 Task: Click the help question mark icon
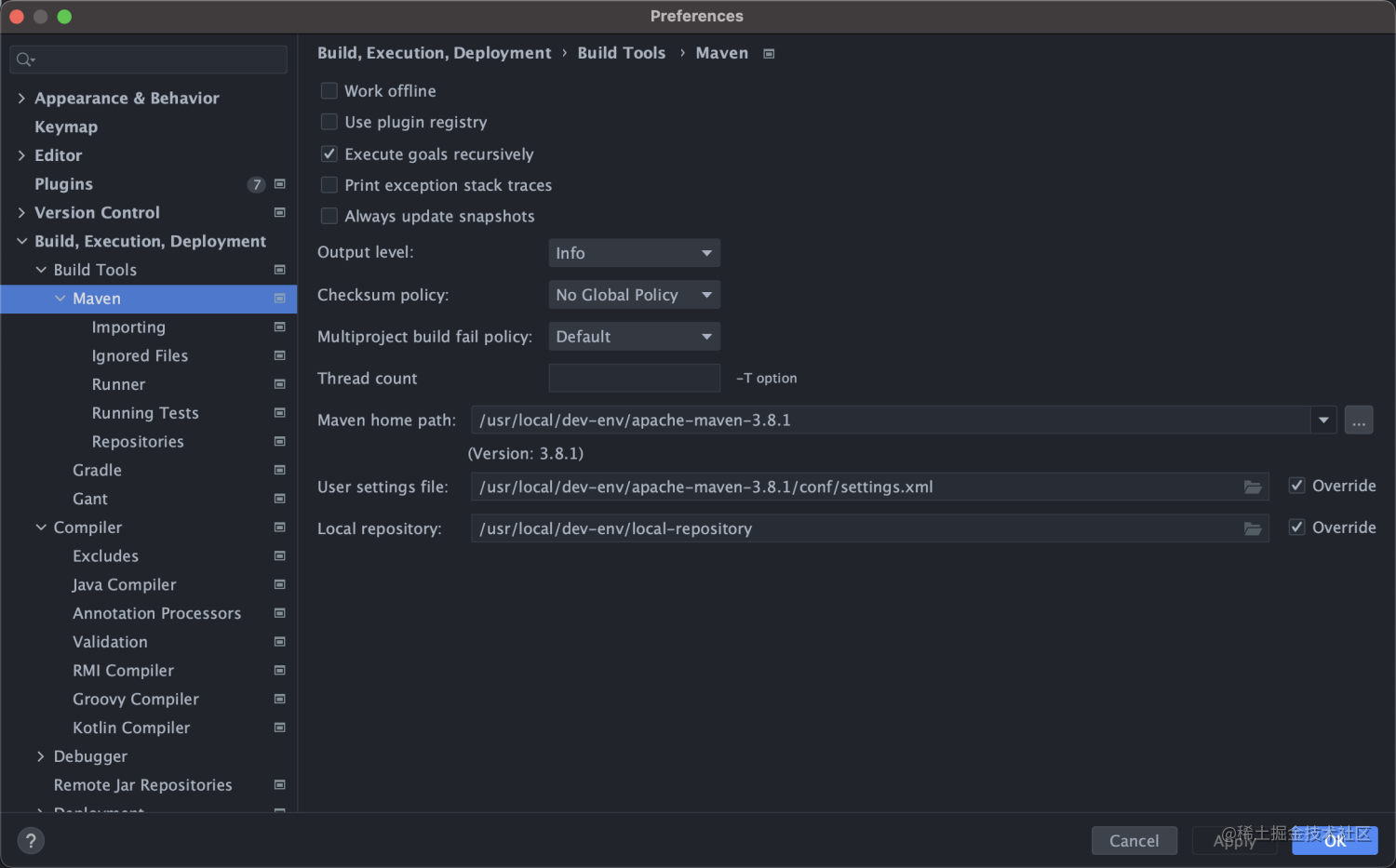[x=31, y=841]
